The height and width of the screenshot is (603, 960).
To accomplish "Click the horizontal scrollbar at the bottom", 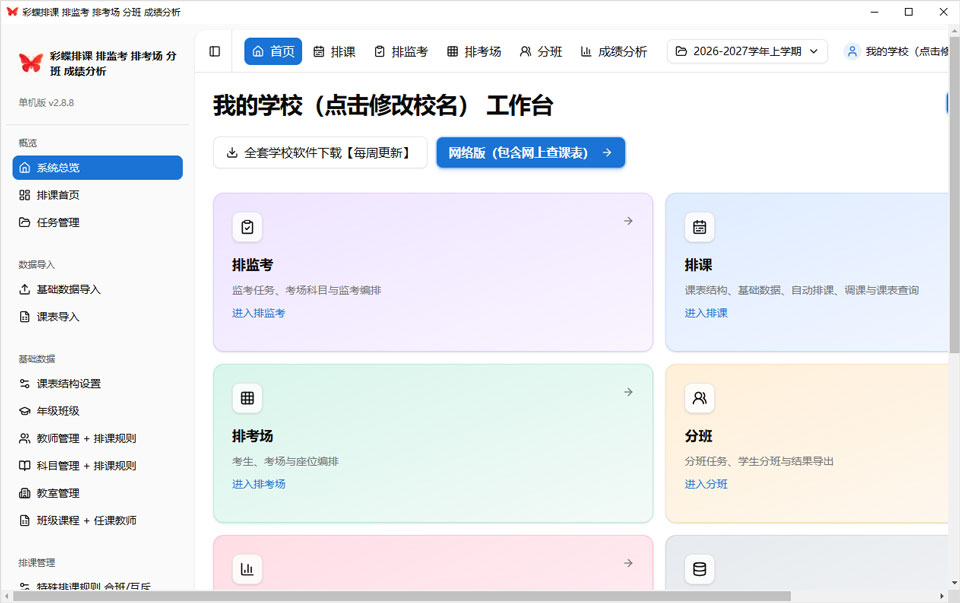I will 402,596.
